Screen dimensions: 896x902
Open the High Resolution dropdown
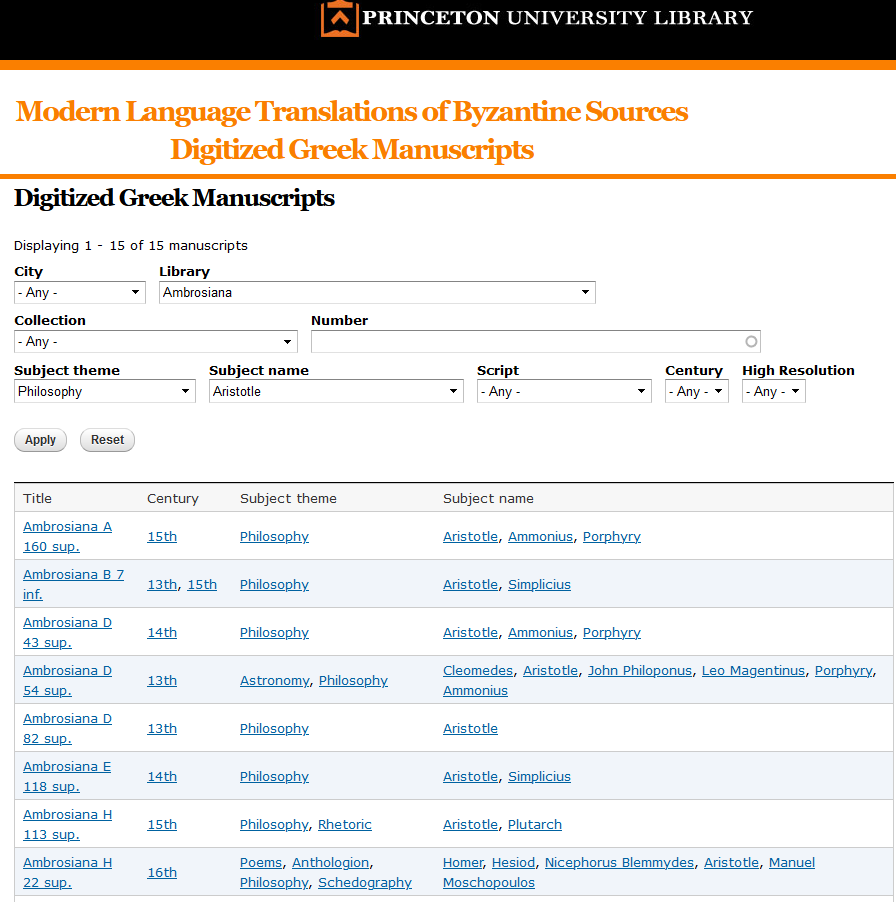click(774, 391)
